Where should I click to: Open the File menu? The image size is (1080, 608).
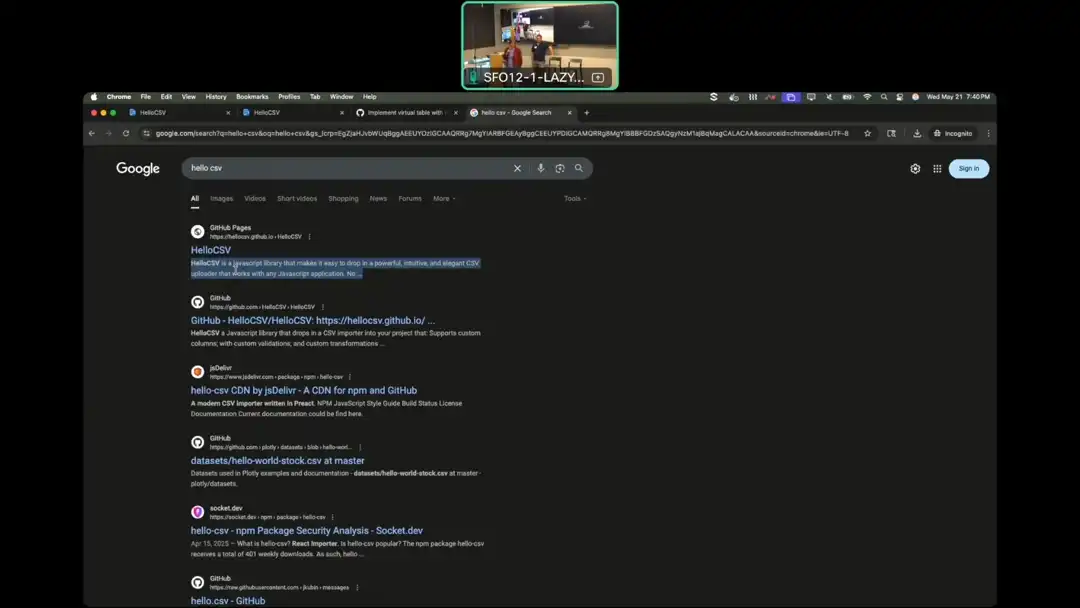pyautogui.click(x=145, y=97)
